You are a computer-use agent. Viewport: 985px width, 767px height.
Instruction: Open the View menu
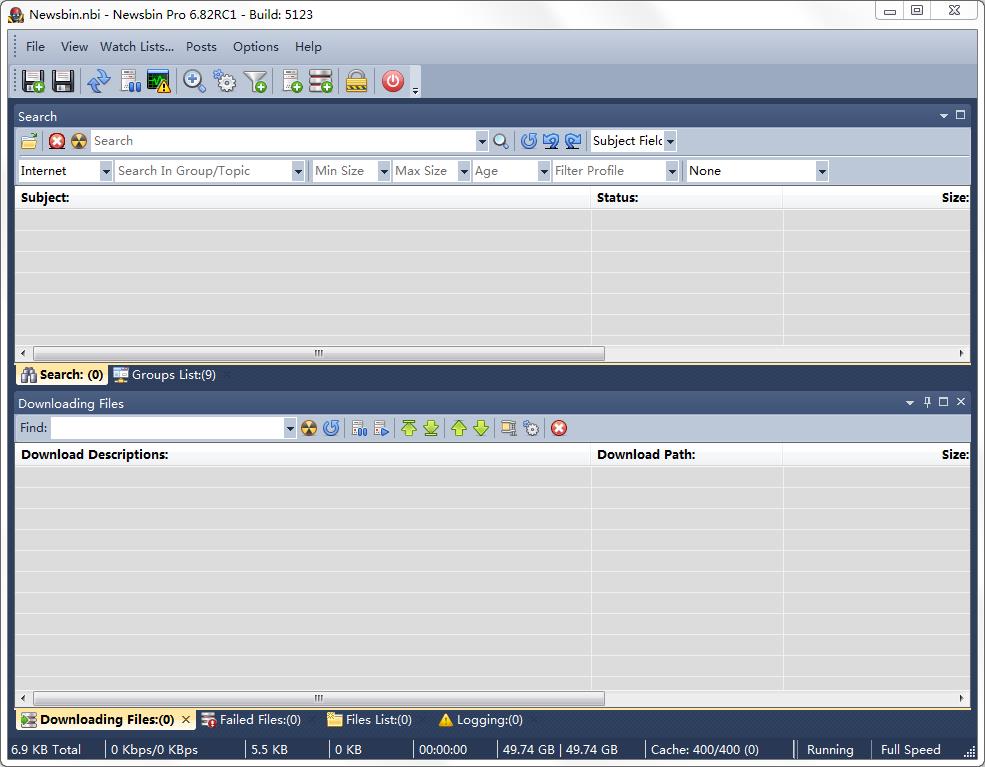pos(74,46)
